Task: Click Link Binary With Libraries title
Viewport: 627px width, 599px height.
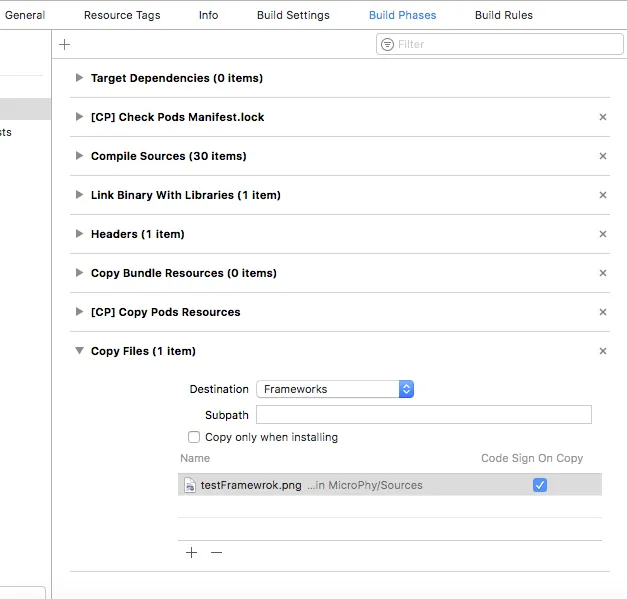Action: (186, 195)
